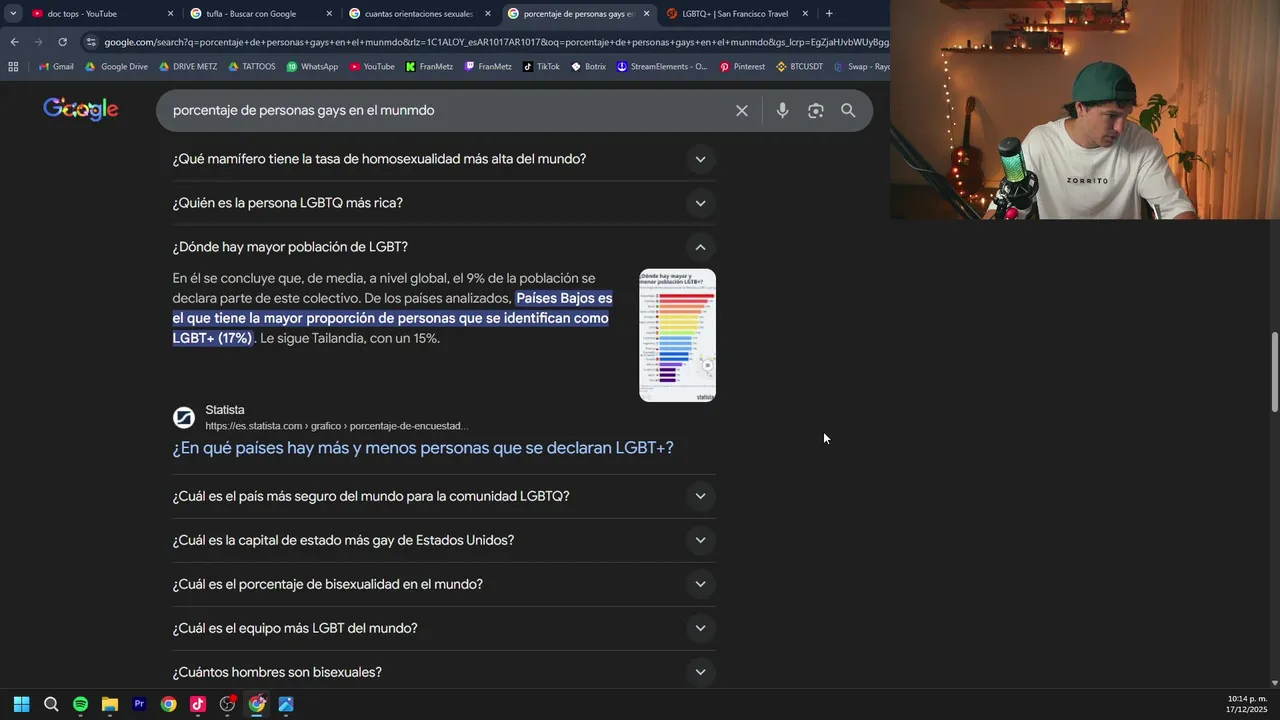Screen dimensions: 1280x720
Task: Go to Google home via logo
Action: (81, 110)
